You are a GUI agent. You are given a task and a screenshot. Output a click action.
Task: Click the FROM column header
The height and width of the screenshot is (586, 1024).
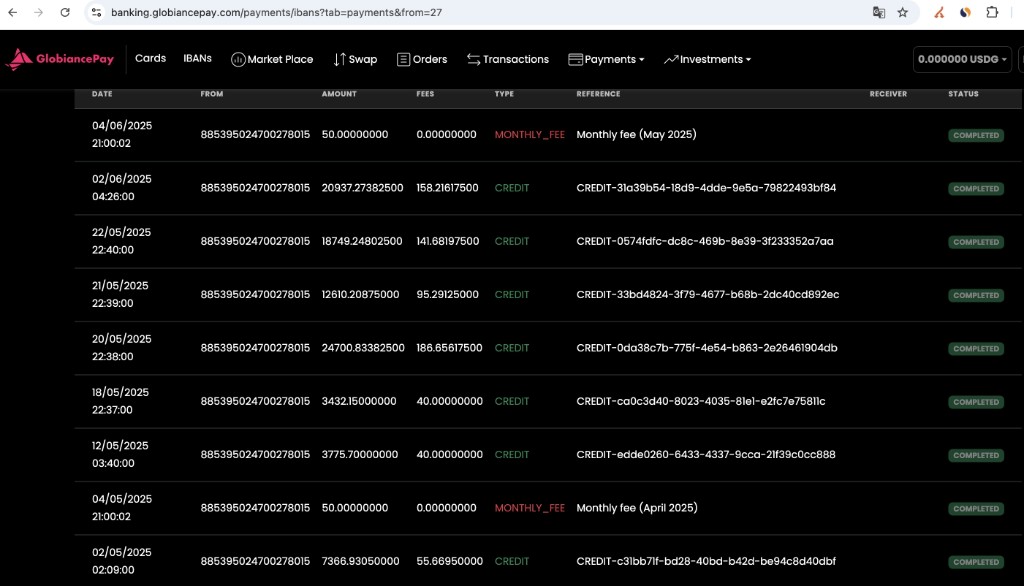212,94
